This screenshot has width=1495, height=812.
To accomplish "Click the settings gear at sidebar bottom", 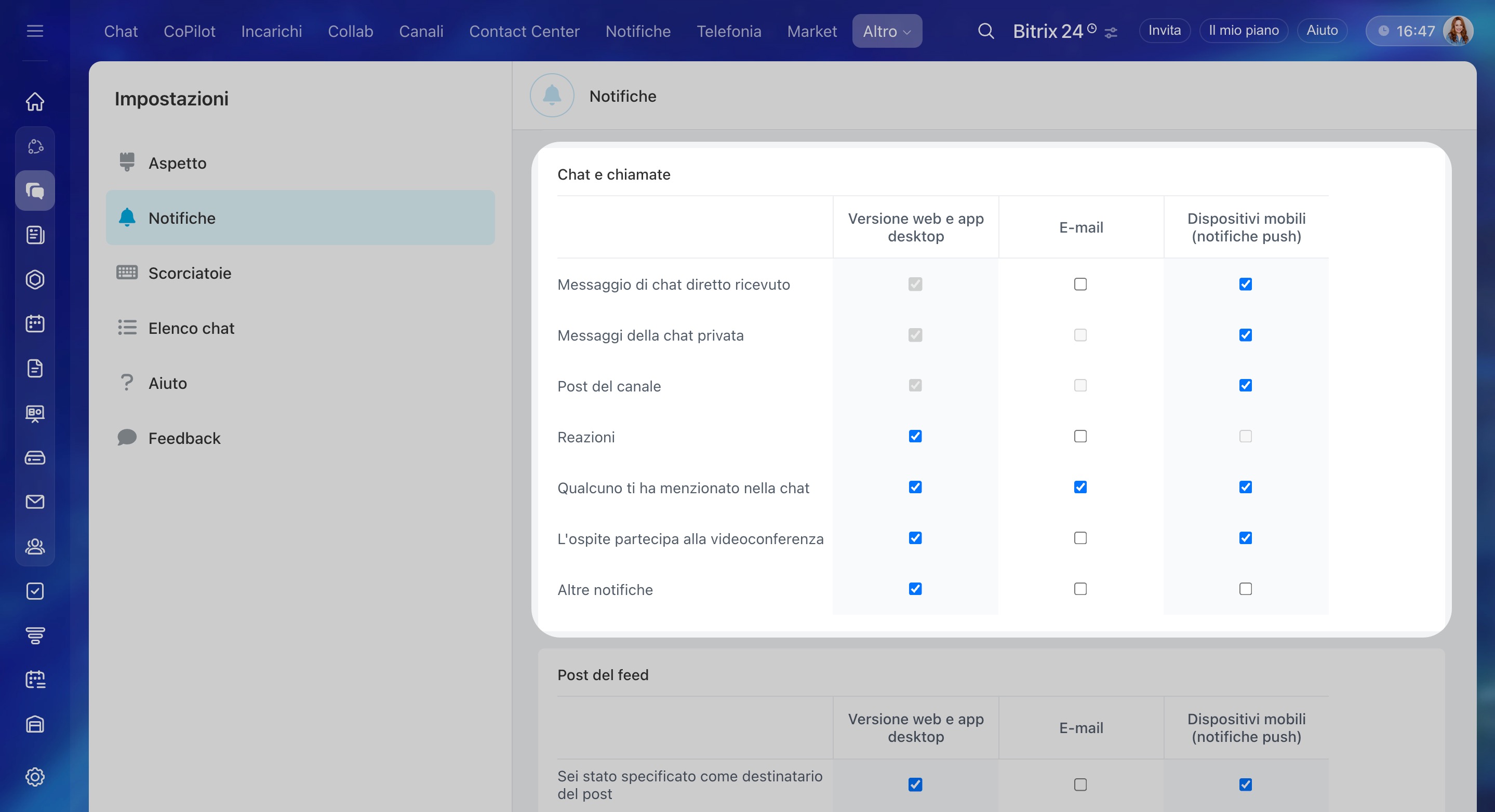I will point(35,777).
